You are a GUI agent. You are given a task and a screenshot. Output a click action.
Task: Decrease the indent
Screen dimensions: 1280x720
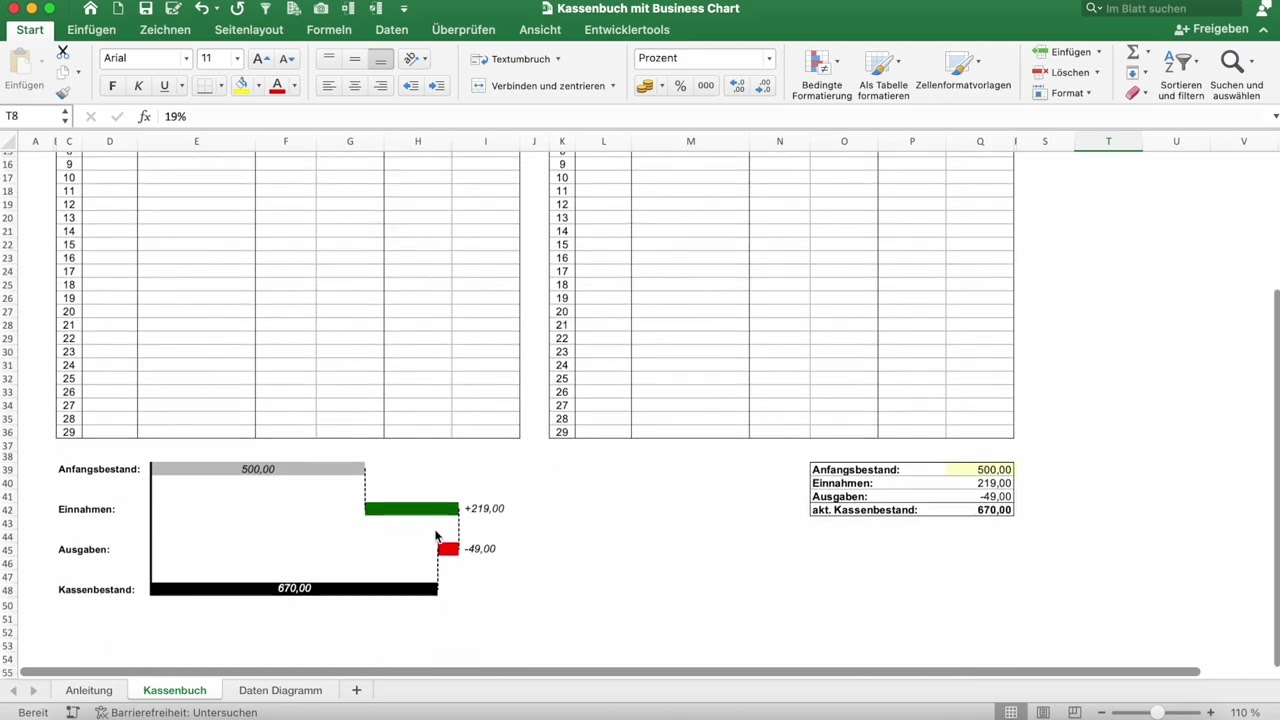tap(410, 86)
